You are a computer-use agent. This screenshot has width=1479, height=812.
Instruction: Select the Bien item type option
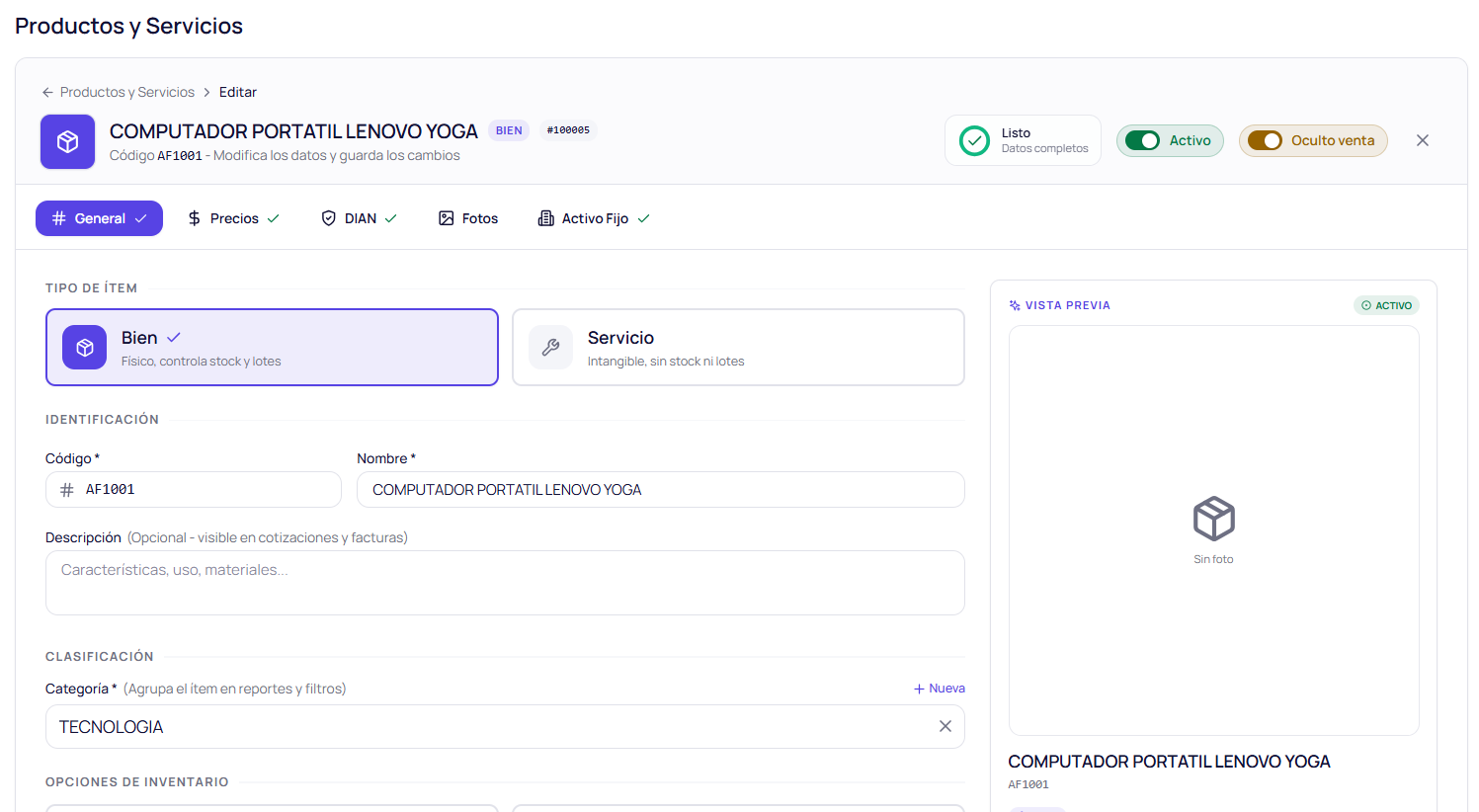272,347
